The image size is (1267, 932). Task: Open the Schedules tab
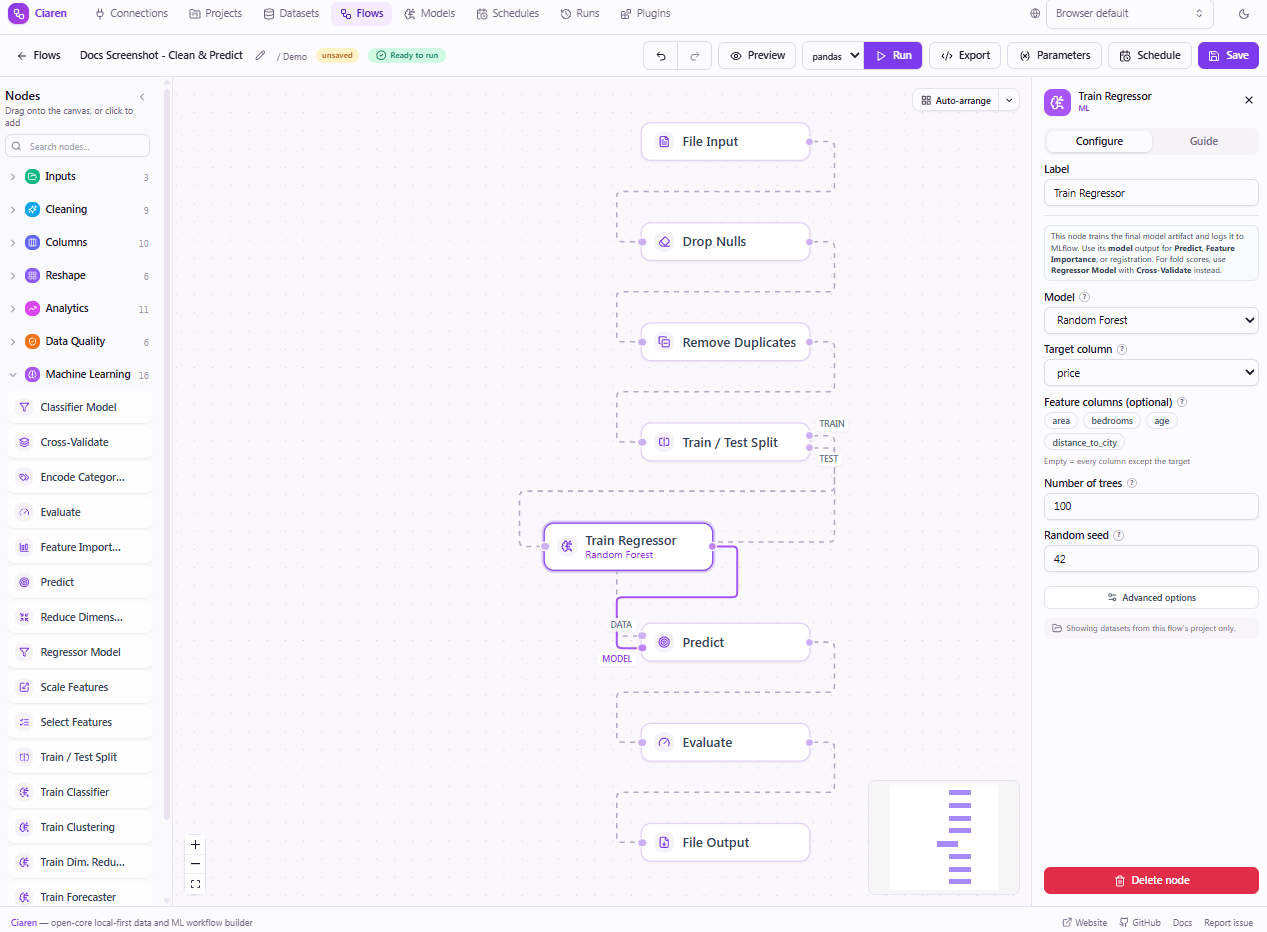pos(508,14)
